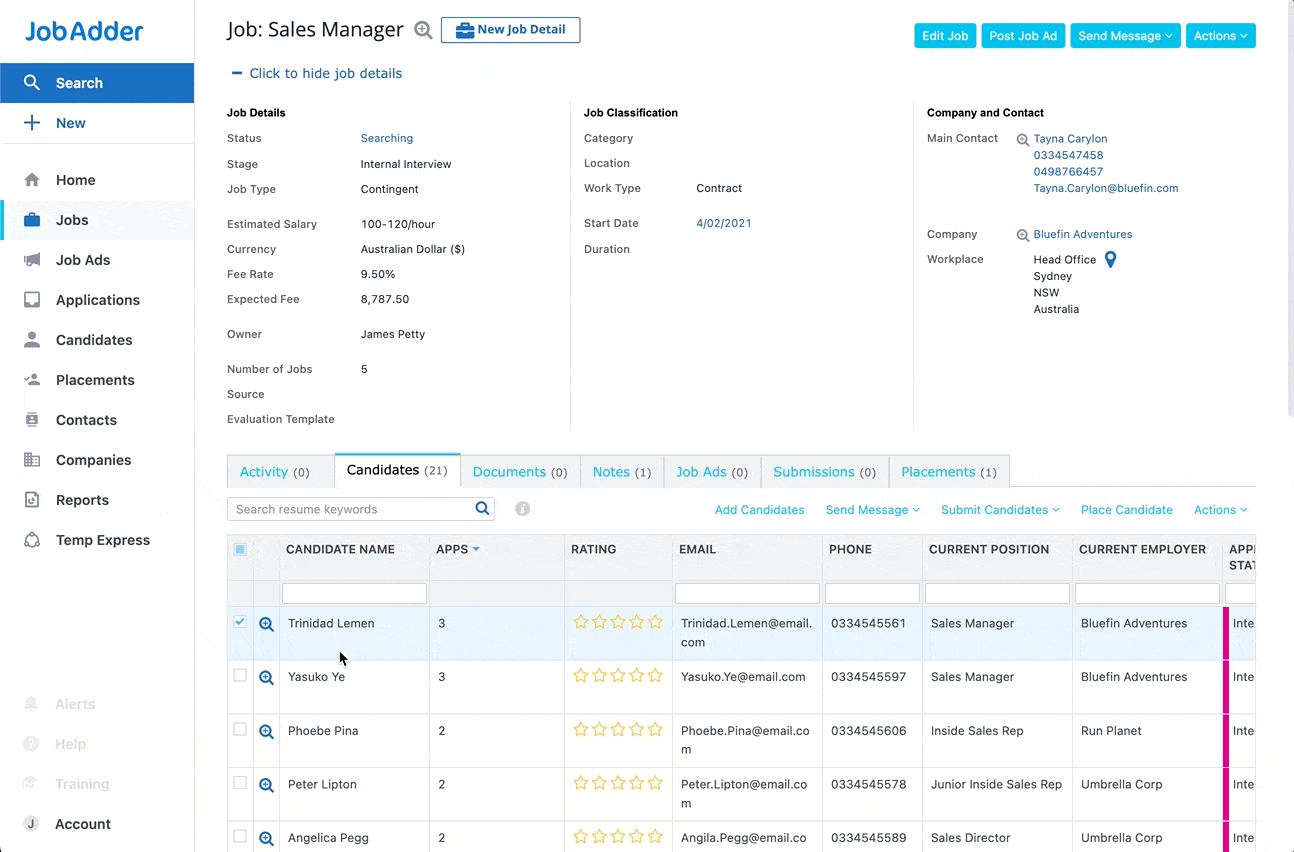Check Yasuko Ye's checkbox
This screenshot has height=852, width=1294.
[240, 676]
